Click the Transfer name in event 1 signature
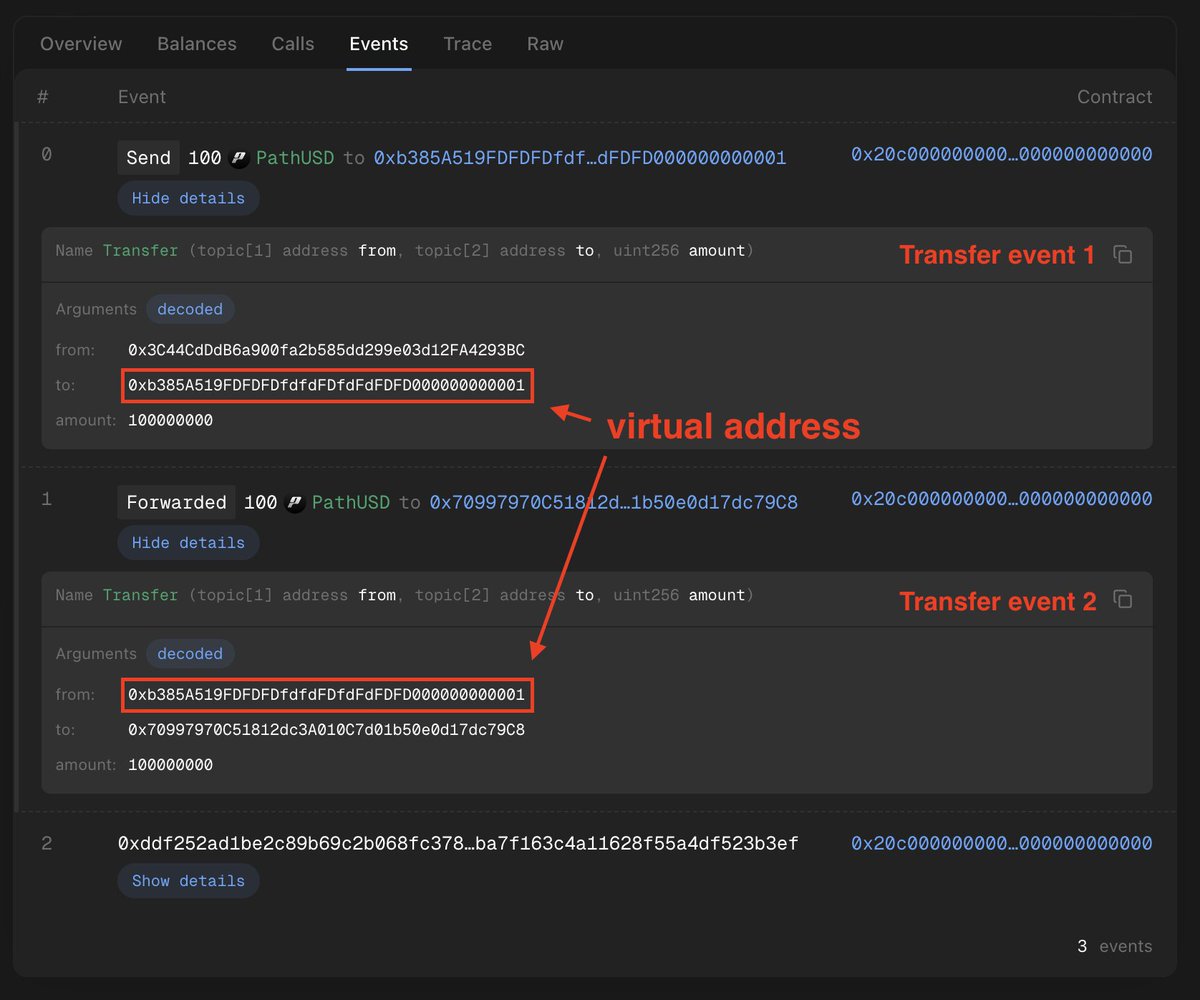Viewport: 1200px width, 1000px height. (x=140, y=251)
